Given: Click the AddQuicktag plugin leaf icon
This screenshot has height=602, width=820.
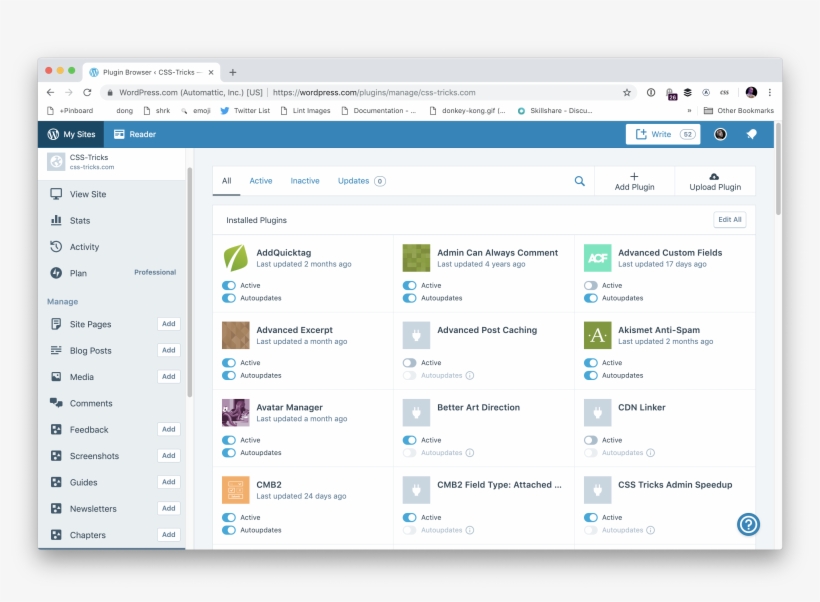Looking at the screenshot, I should click(x=235, y=258).
